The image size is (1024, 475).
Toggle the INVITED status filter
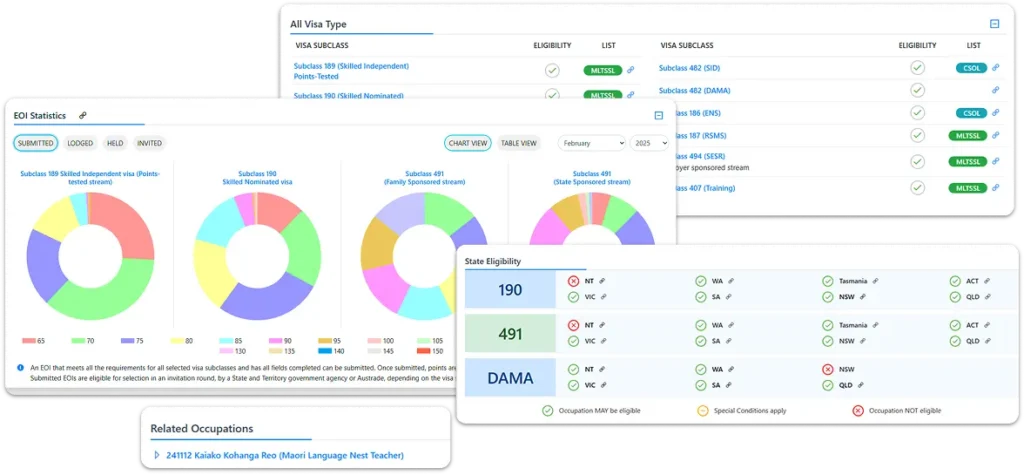(148, 143)
